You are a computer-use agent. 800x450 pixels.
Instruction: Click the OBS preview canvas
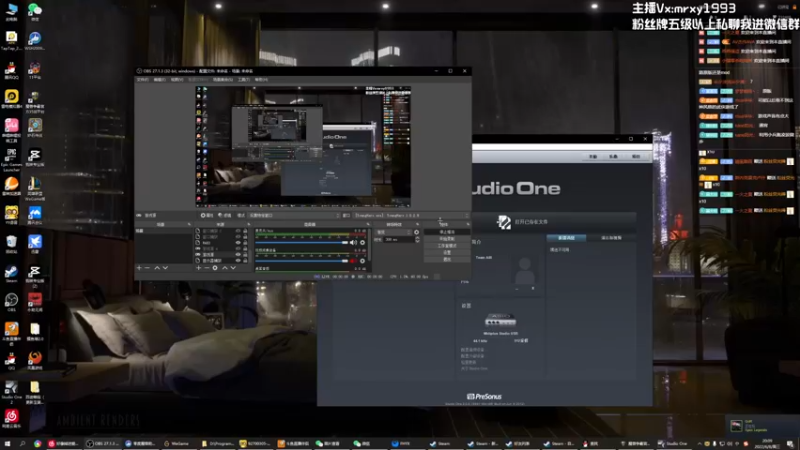303,146
